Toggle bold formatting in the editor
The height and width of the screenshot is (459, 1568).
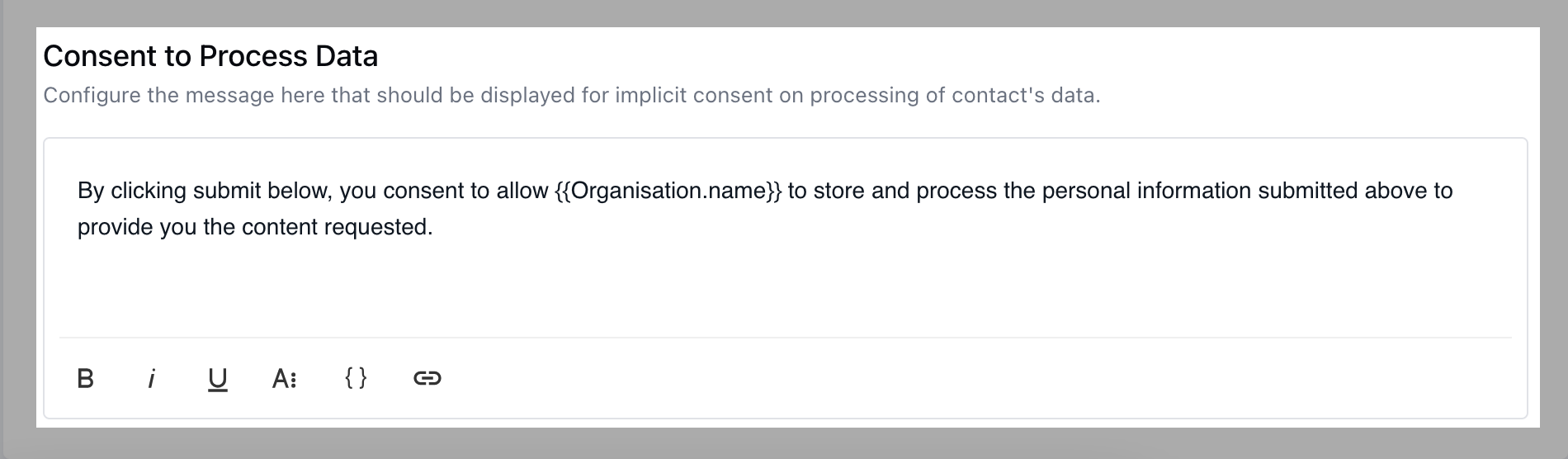pos(85,378)
